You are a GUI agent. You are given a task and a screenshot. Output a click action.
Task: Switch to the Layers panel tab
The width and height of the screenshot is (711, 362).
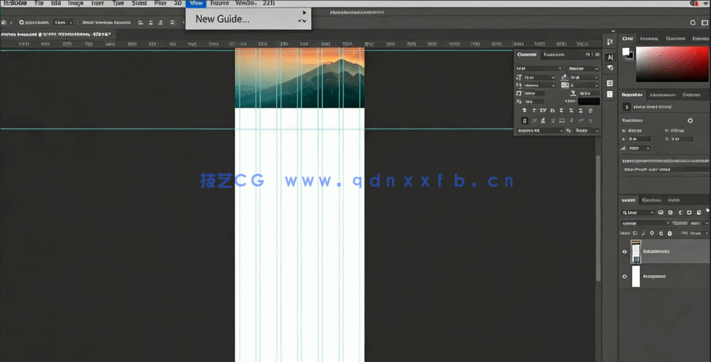628,200
